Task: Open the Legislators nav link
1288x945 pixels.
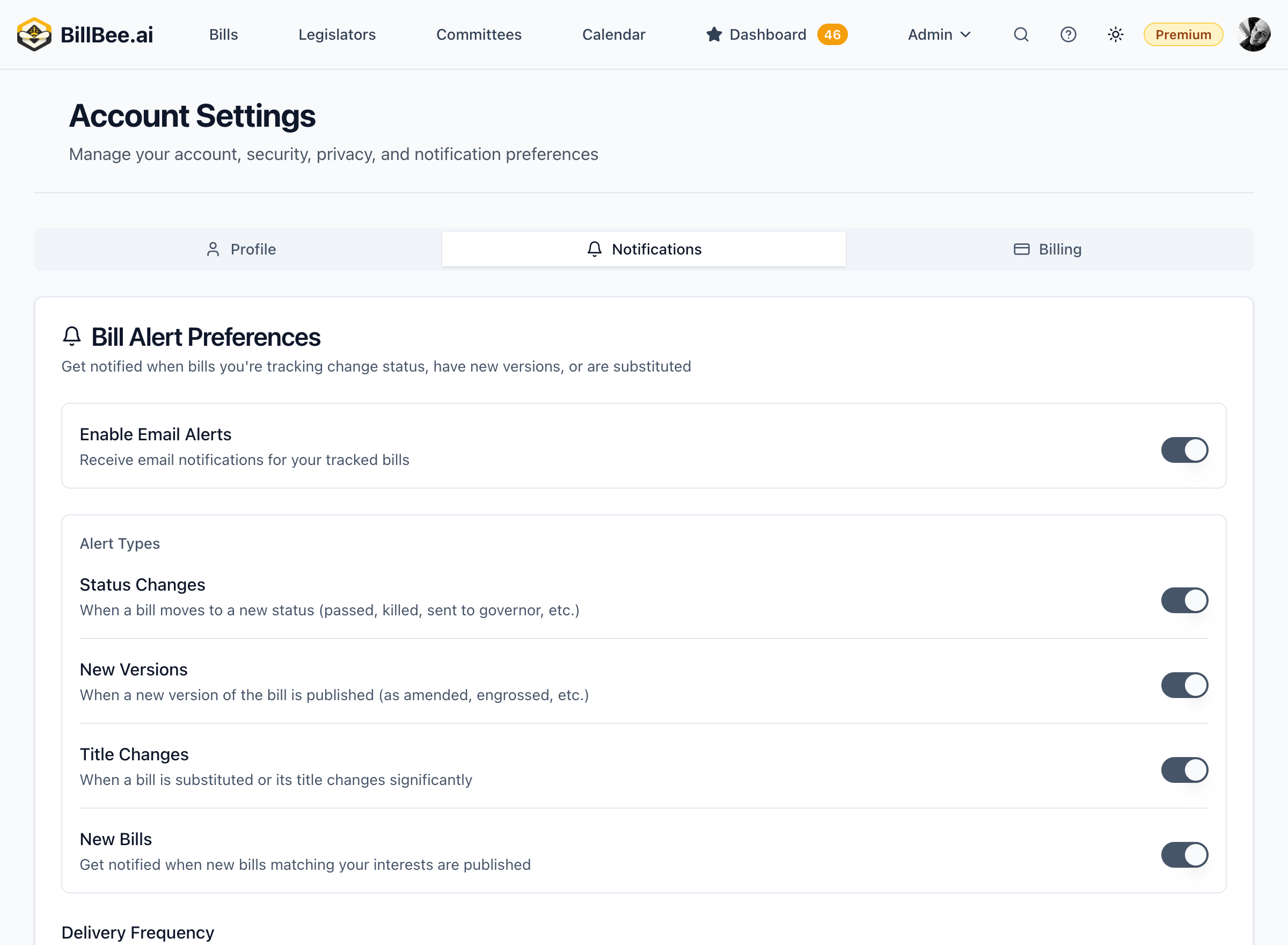Action: coord(336,34)
